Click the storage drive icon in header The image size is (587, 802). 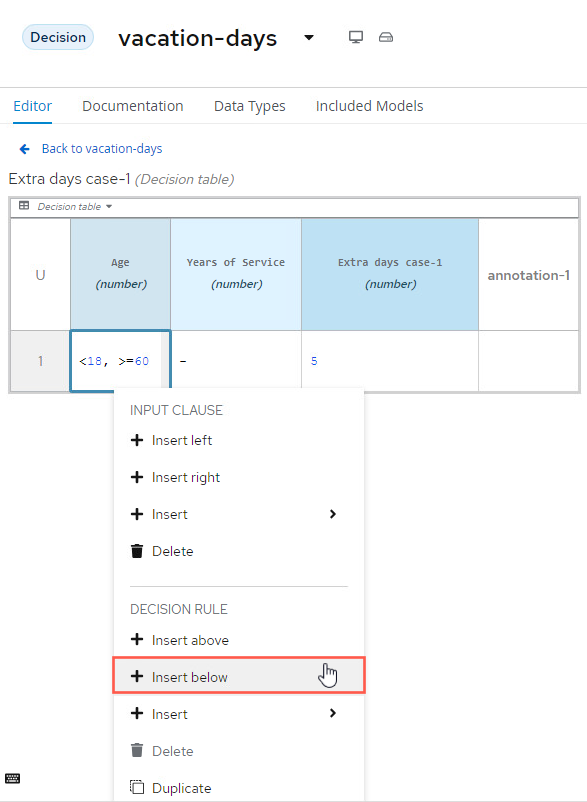coord(386,37)
